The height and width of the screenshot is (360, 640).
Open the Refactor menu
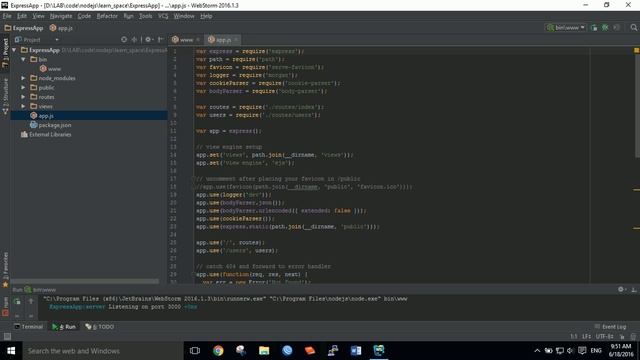[x=107, y=16]
